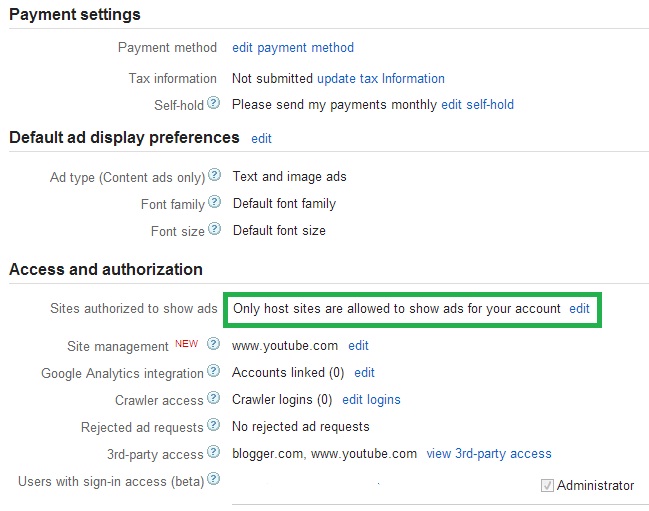The width and height of the screenshot is (649, 511).
Task: Edit Site management for www.youtube.com
Action: pos(358,345)
